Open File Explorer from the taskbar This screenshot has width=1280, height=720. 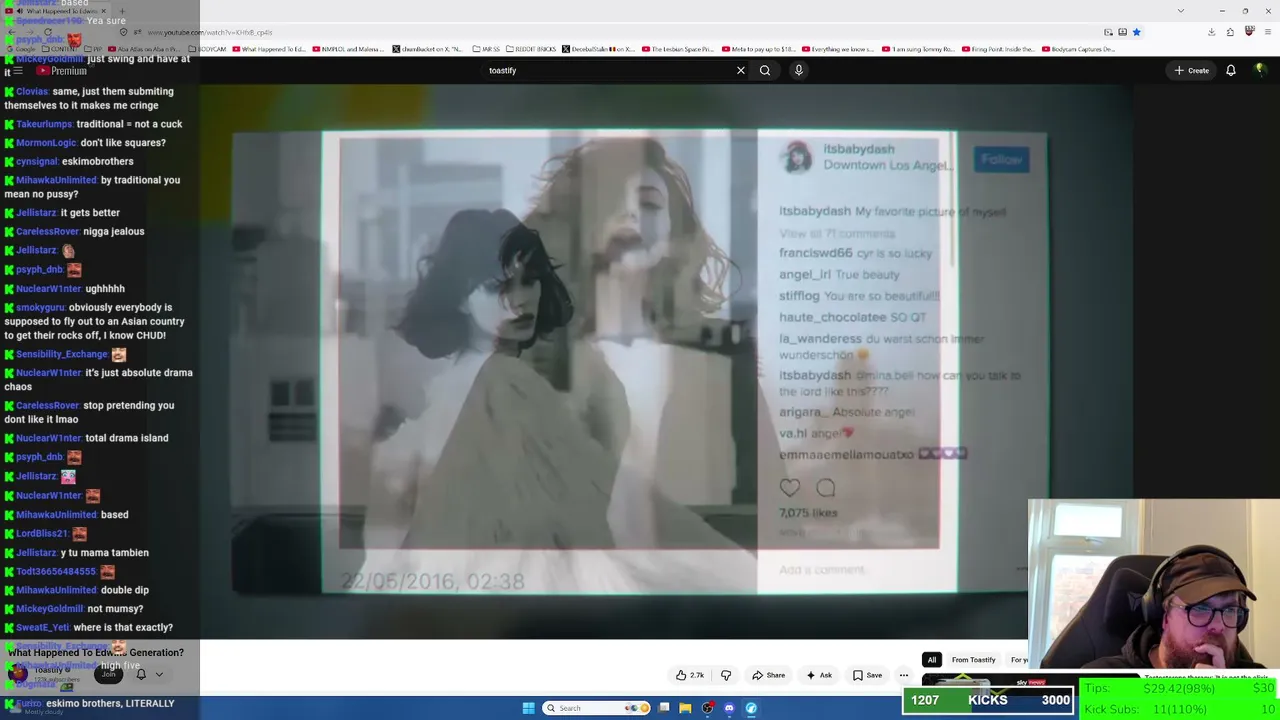pos(685,708)
